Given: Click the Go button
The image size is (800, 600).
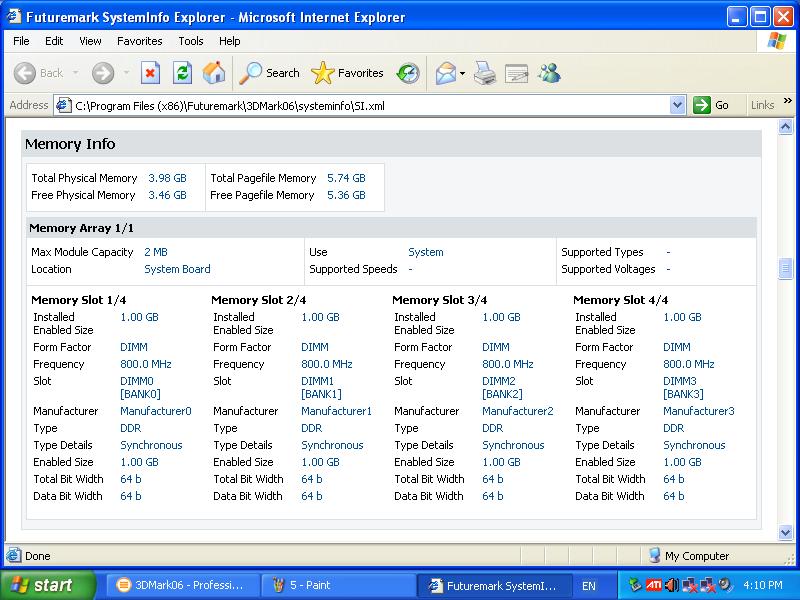Looking at the screenshot, I should (712, 105).
